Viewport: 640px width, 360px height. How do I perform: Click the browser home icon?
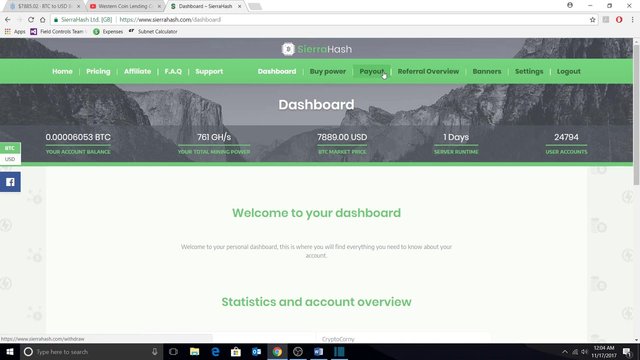pyautogui.click(x=42, y=20)
